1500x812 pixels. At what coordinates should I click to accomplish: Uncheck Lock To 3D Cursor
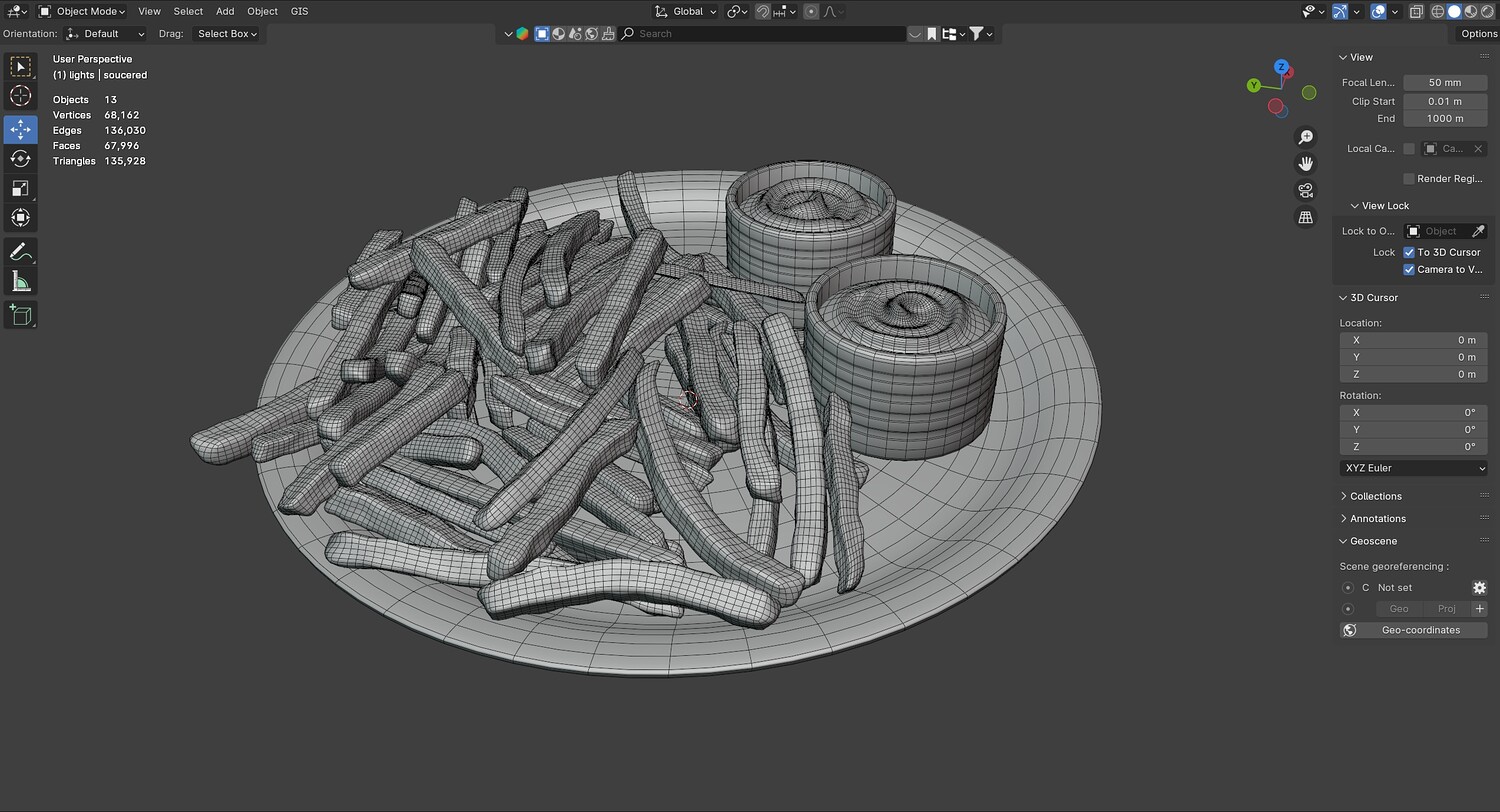tap(1409, 252)
